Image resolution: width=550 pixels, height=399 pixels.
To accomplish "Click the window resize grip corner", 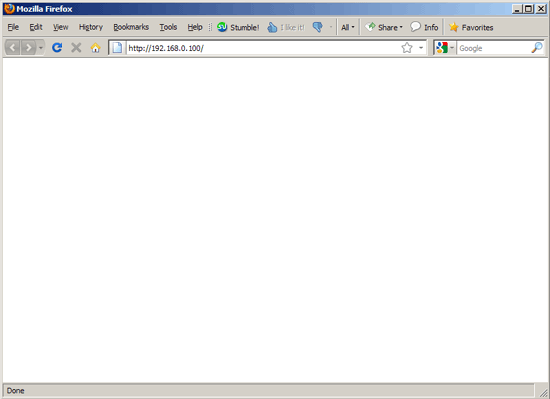I will pos(543,392).
